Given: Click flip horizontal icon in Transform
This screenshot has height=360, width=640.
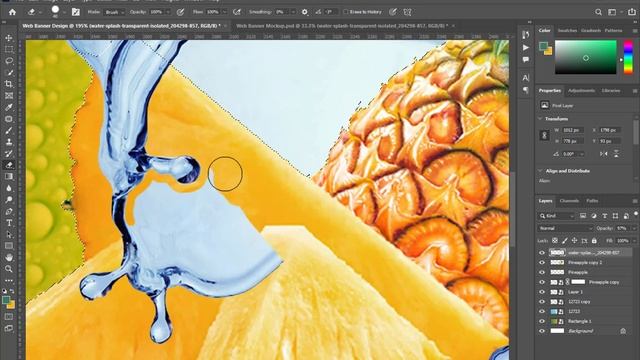Looking at the screenshot, I should pos(604,154).
